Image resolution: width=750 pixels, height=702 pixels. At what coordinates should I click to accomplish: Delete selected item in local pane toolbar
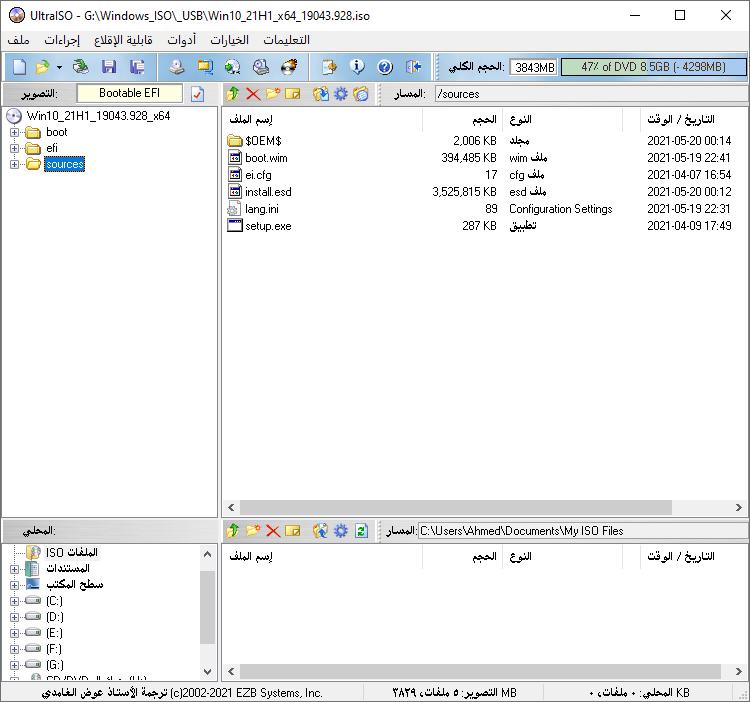[273, 530]
